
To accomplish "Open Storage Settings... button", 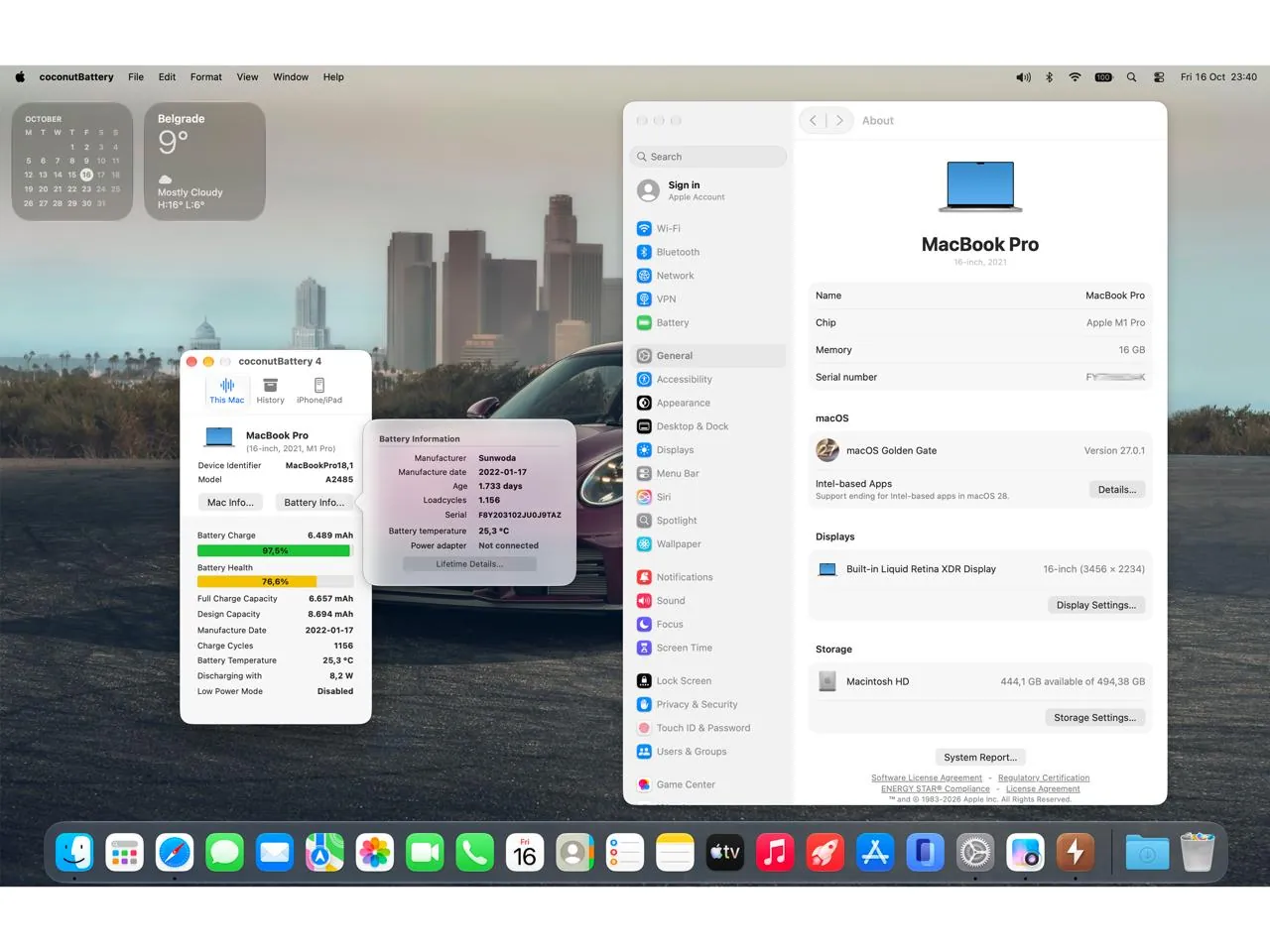I will 1094,718.
